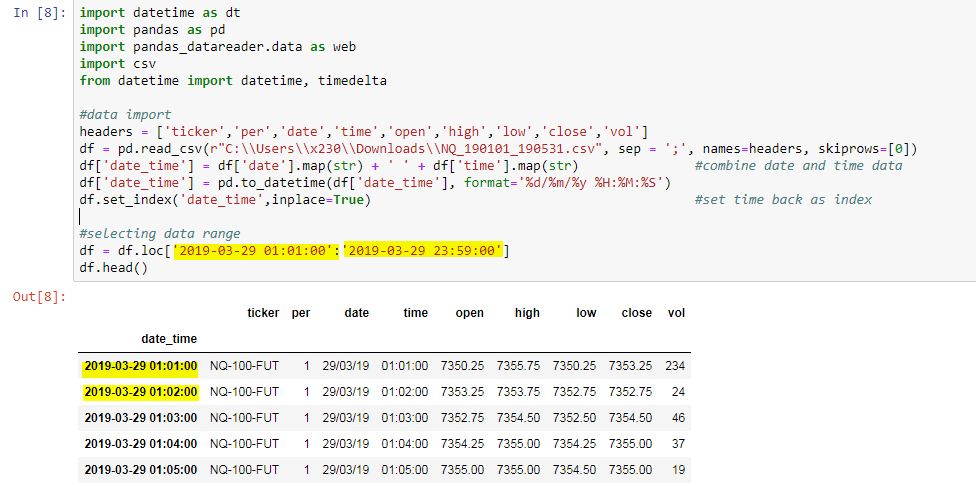
Task: Click the 'high' column header
Action: 527,313
